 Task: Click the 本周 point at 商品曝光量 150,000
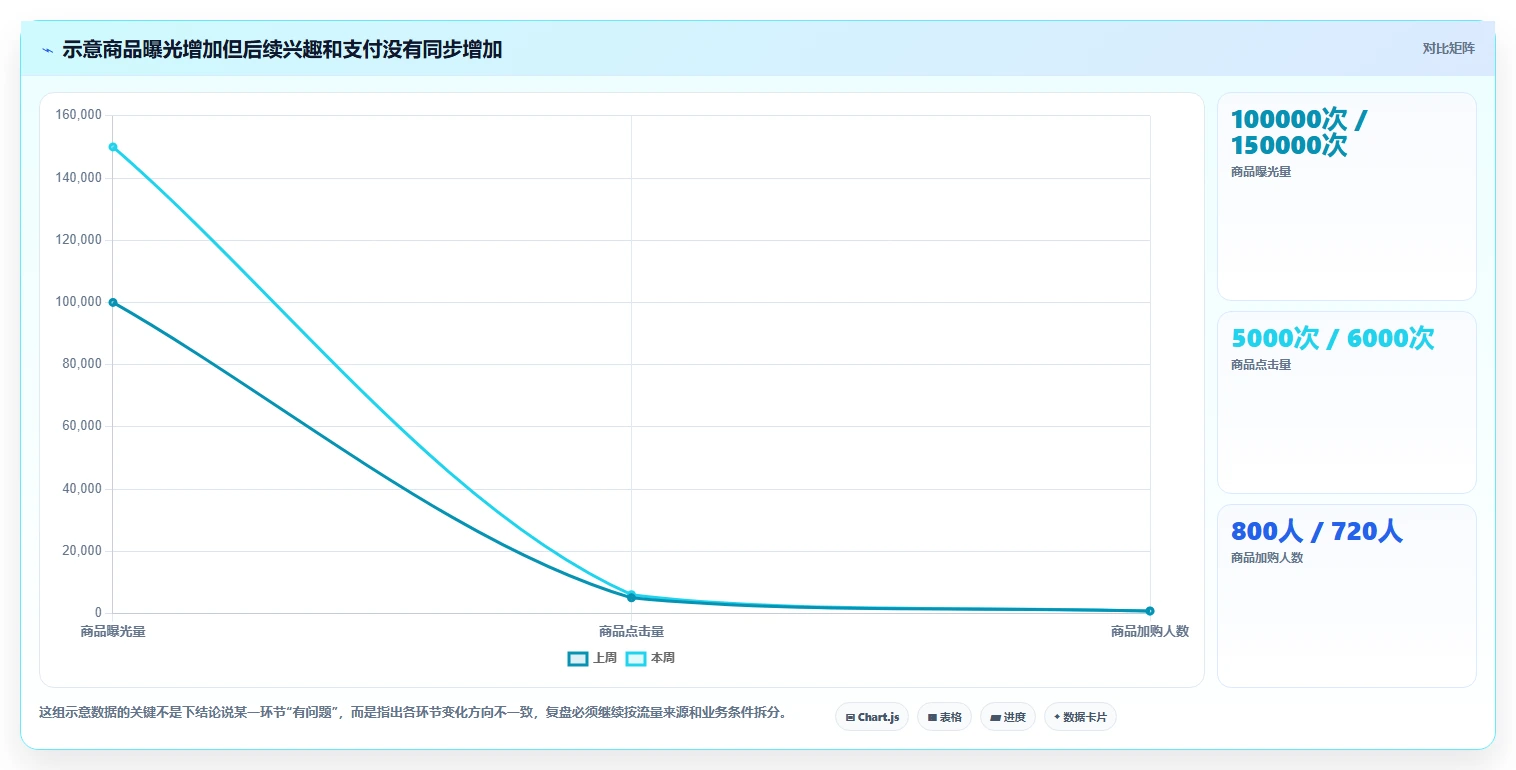click(113, 147)
